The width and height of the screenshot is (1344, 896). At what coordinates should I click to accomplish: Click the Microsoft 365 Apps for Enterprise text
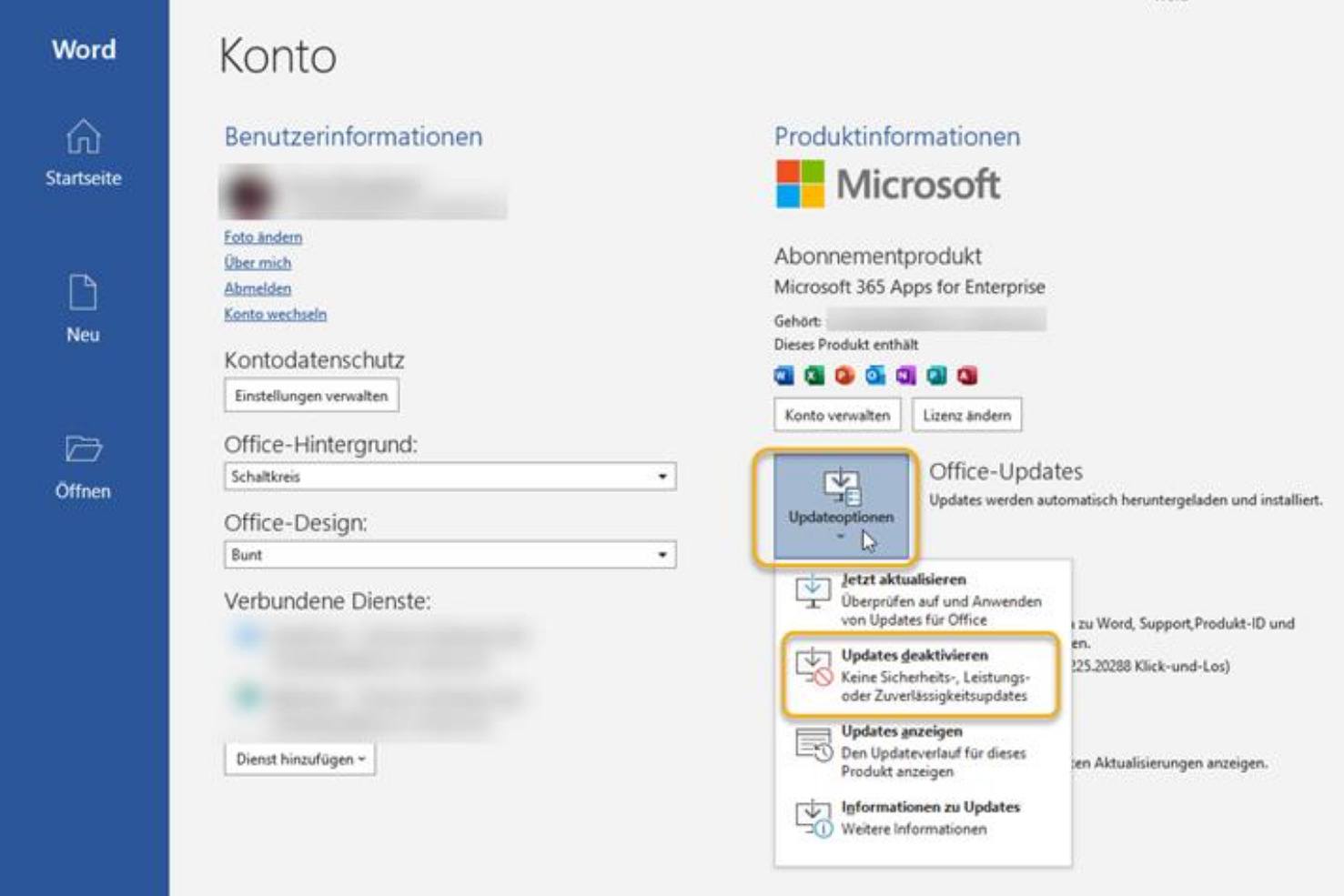909,287
